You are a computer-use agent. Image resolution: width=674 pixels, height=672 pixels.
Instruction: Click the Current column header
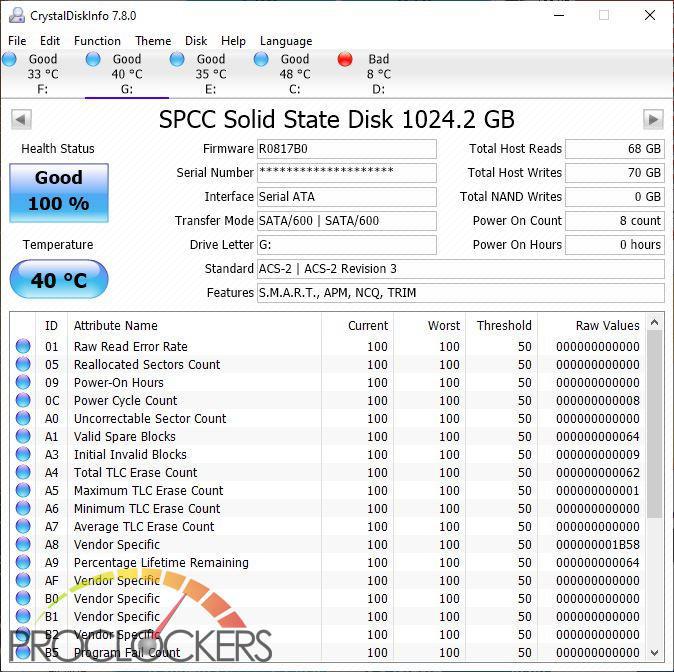coord(357,325)
